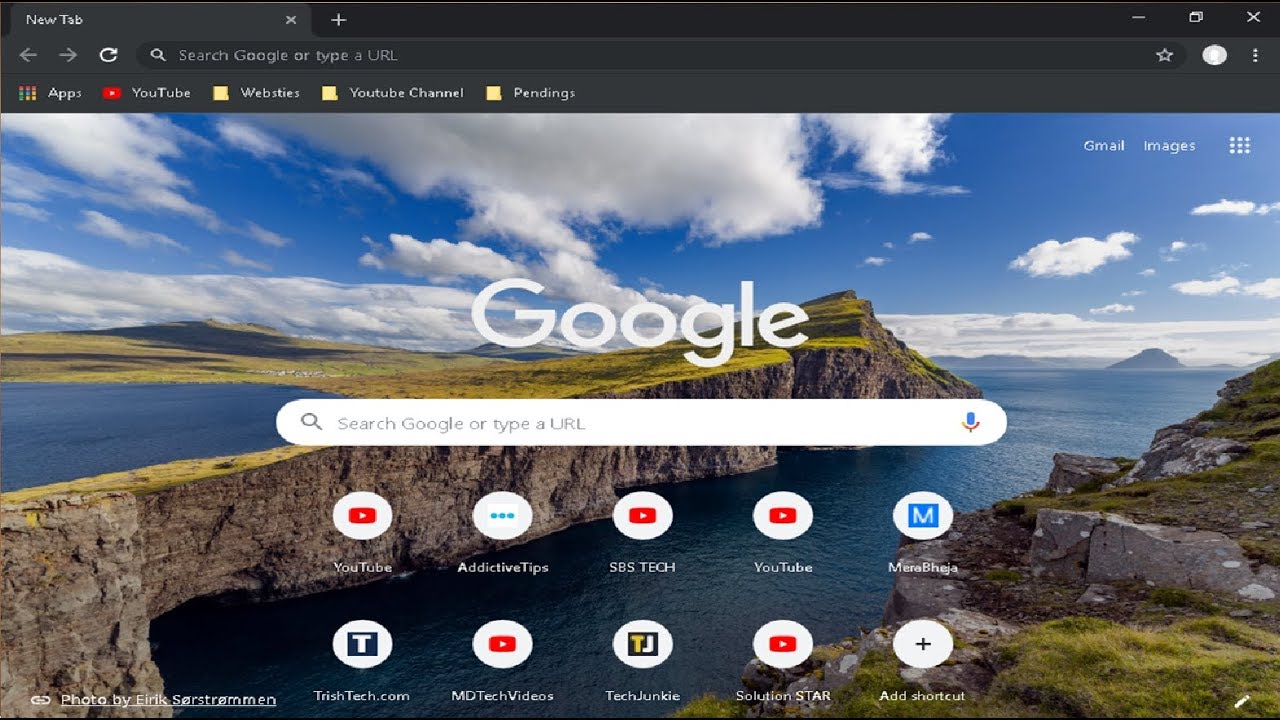
Task: Open the Pendings bookmarks folder
Action: [x=530, y=92]
